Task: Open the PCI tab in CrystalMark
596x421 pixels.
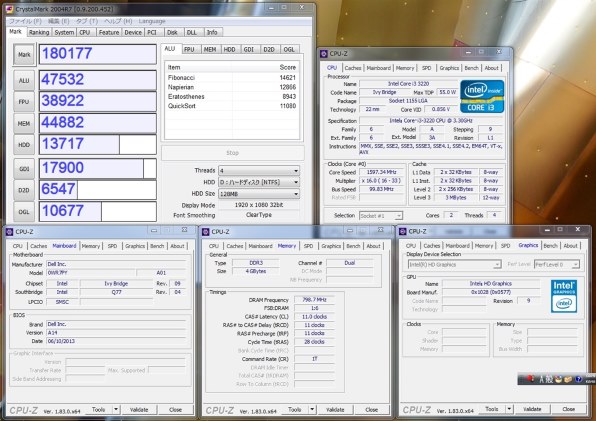Action: pyautogui.click(x=152, y=32)
